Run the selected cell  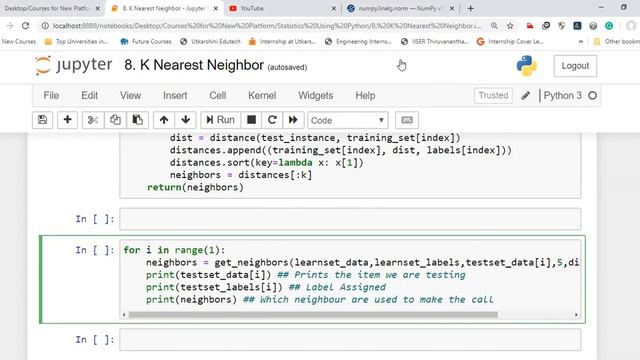pyautogui.click(x=220, y=120)
